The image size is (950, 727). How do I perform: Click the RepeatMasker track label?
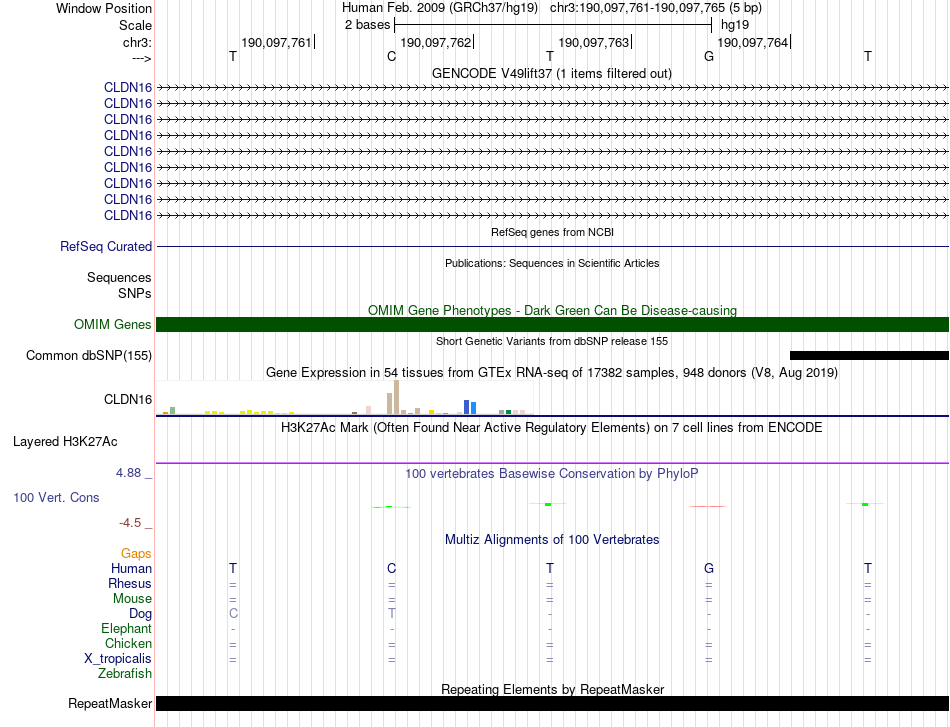click(x=110, y=703)
